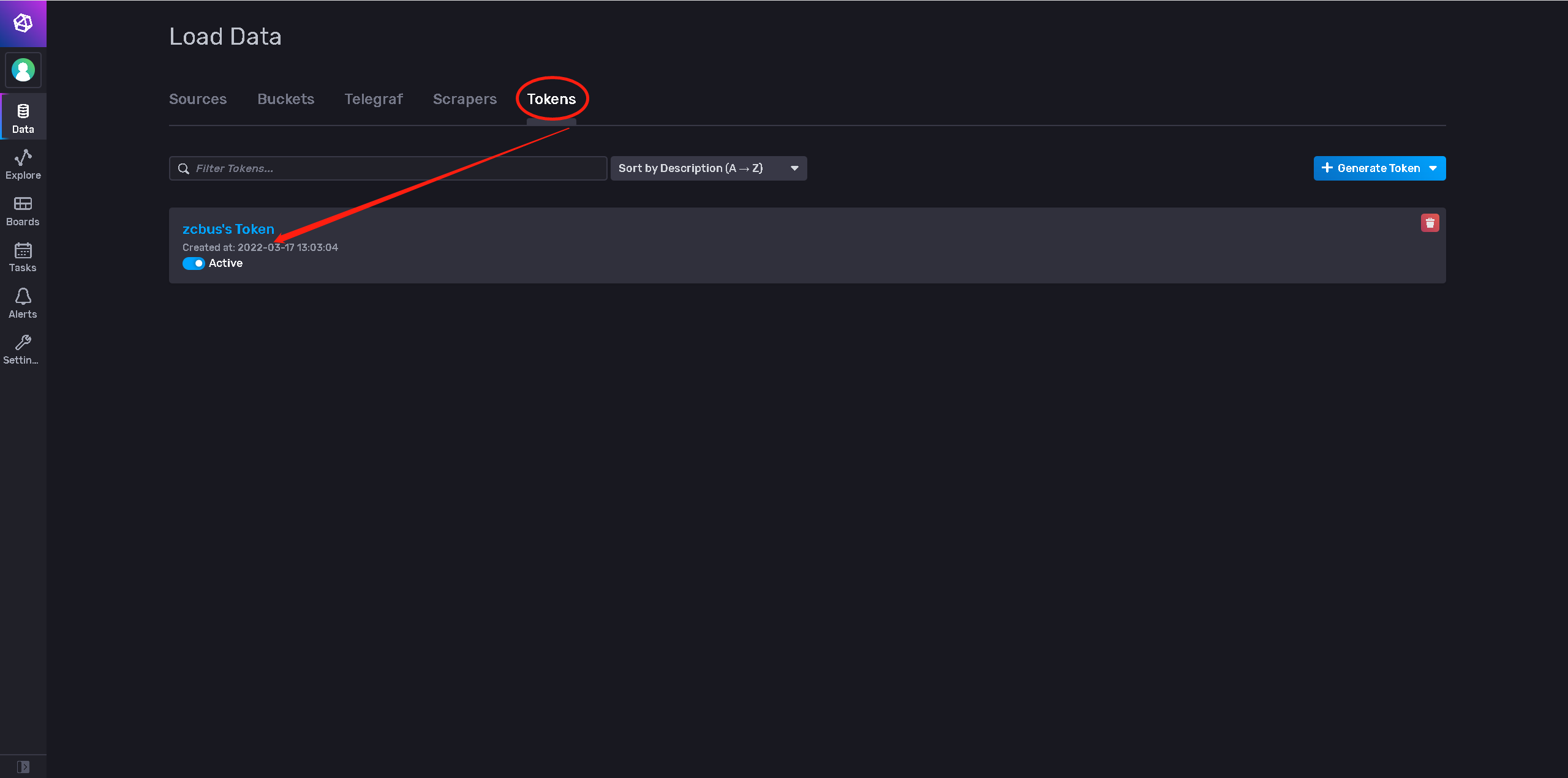Switch to the Telegraf tab
The height and width of the screenshot is (778, 1568).
tap(374, 99)
